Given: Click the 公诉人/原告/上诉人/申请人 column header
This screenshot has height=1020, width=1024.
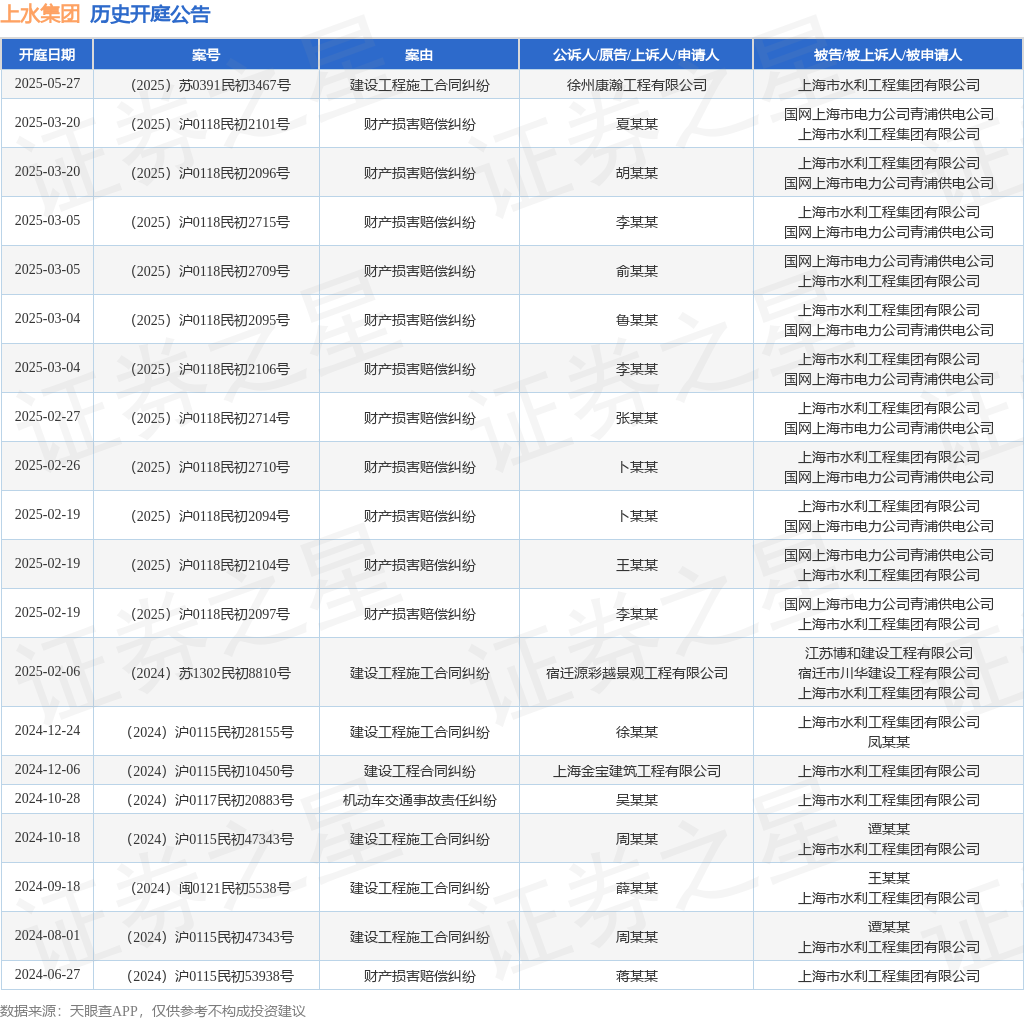Looking at the screenshot, I should point(636,55).
